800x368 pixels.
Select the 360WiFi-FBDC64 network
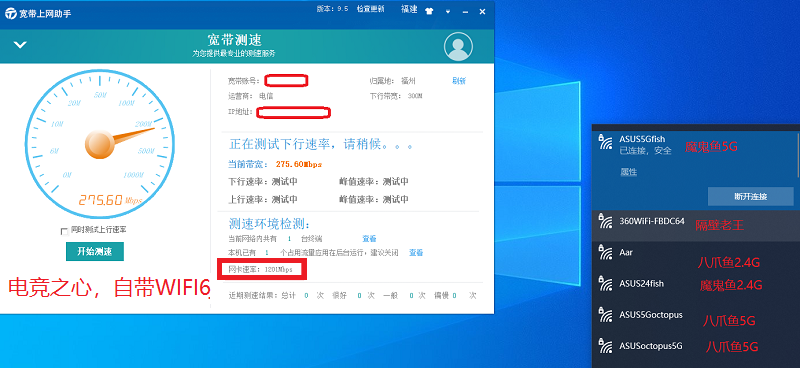tap(696, 226)
